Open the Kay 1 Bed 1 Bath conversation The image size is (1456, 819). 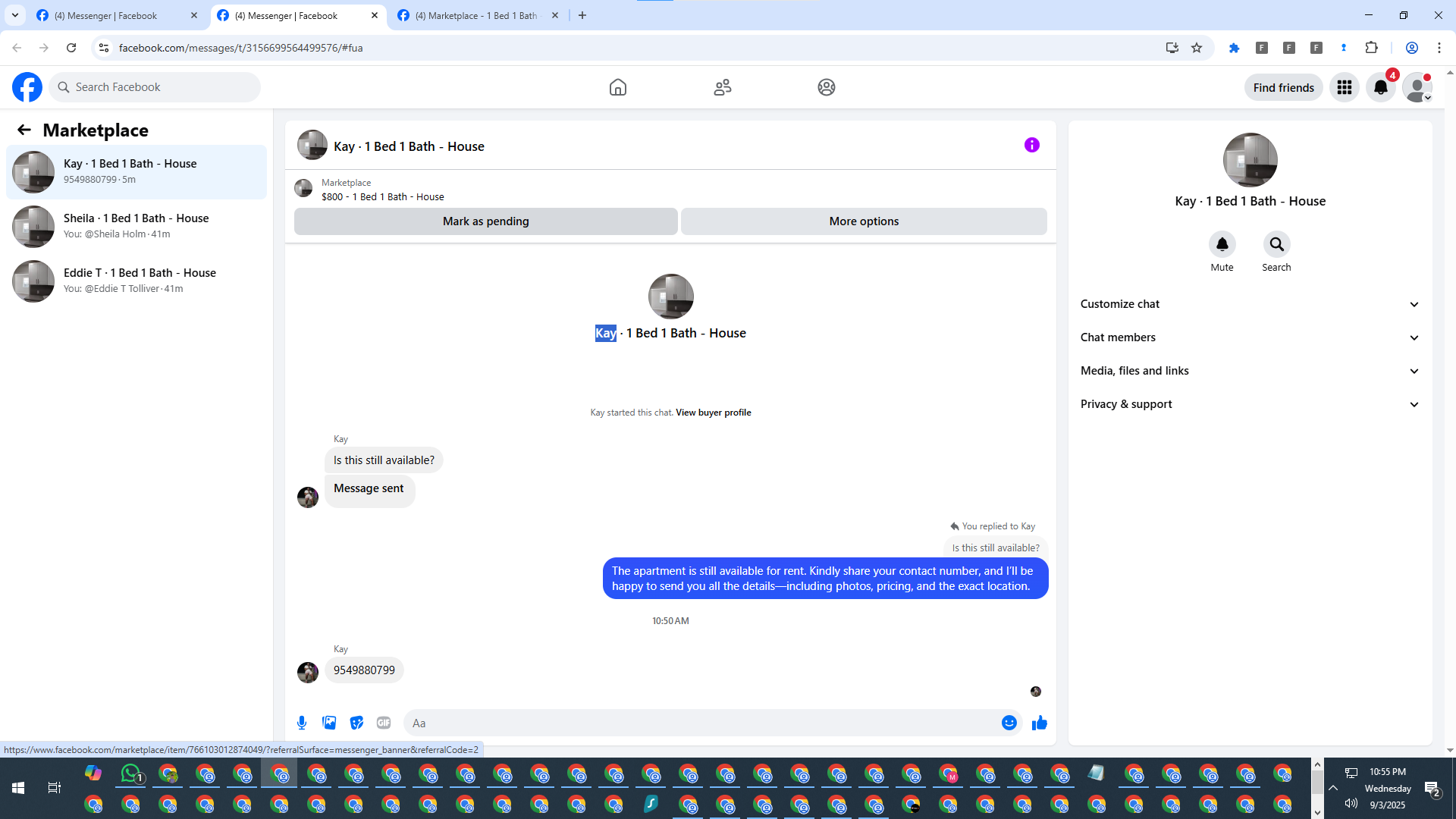[x=136, y=172]
